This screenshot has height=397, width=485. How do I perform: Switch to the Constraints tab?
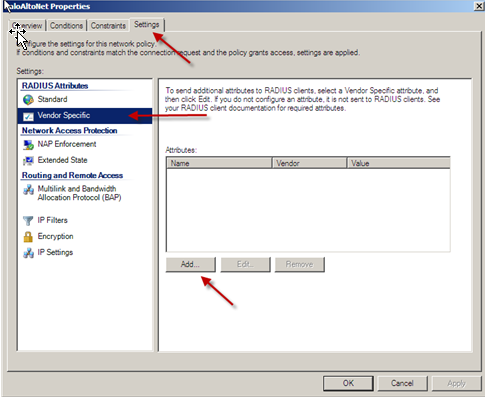[x=108, y=26]
